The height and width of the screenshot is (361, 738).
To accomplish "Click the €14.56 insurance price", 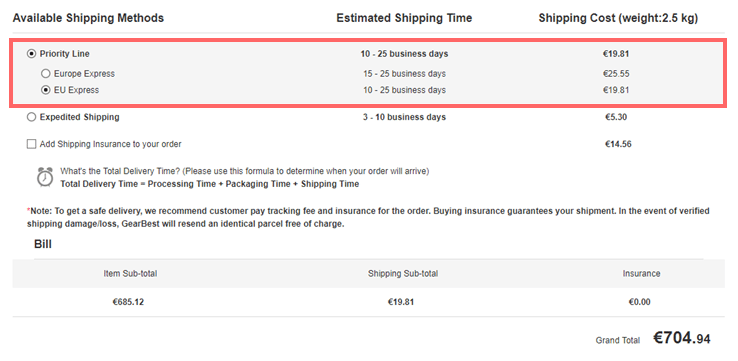I will (618, 144).
